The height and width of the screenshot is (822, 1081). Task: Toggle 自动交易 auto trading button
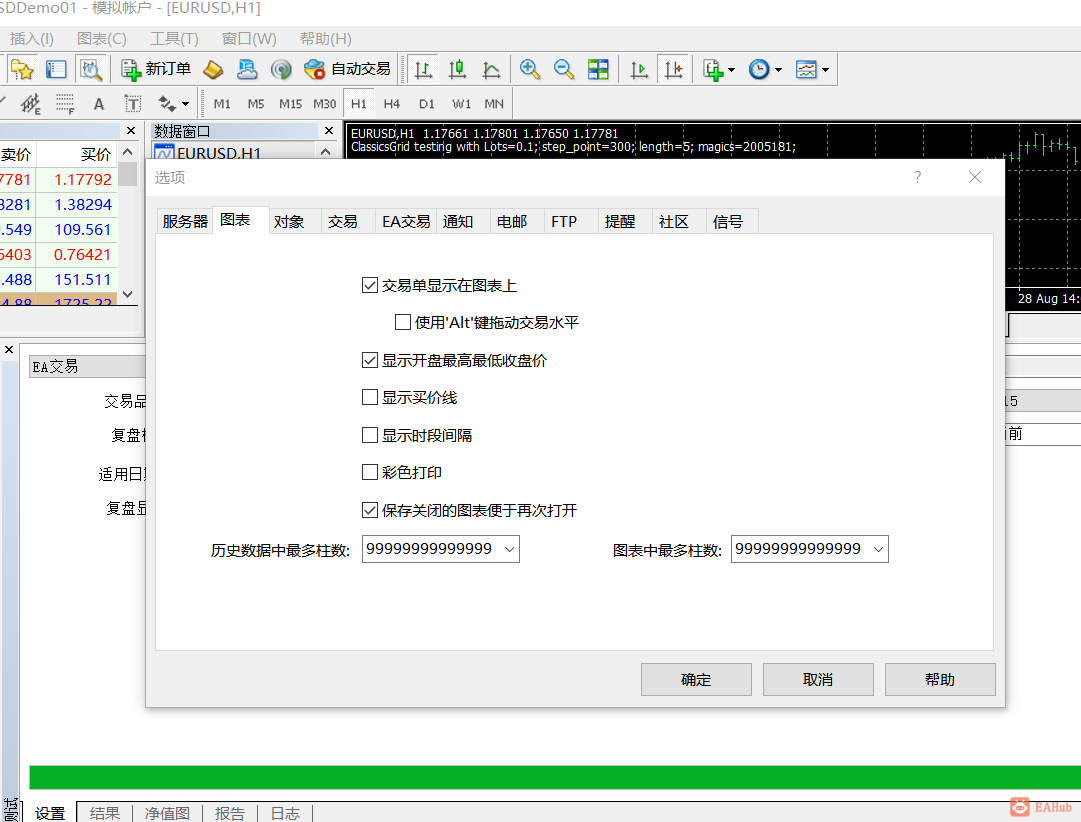pos(347,69)
